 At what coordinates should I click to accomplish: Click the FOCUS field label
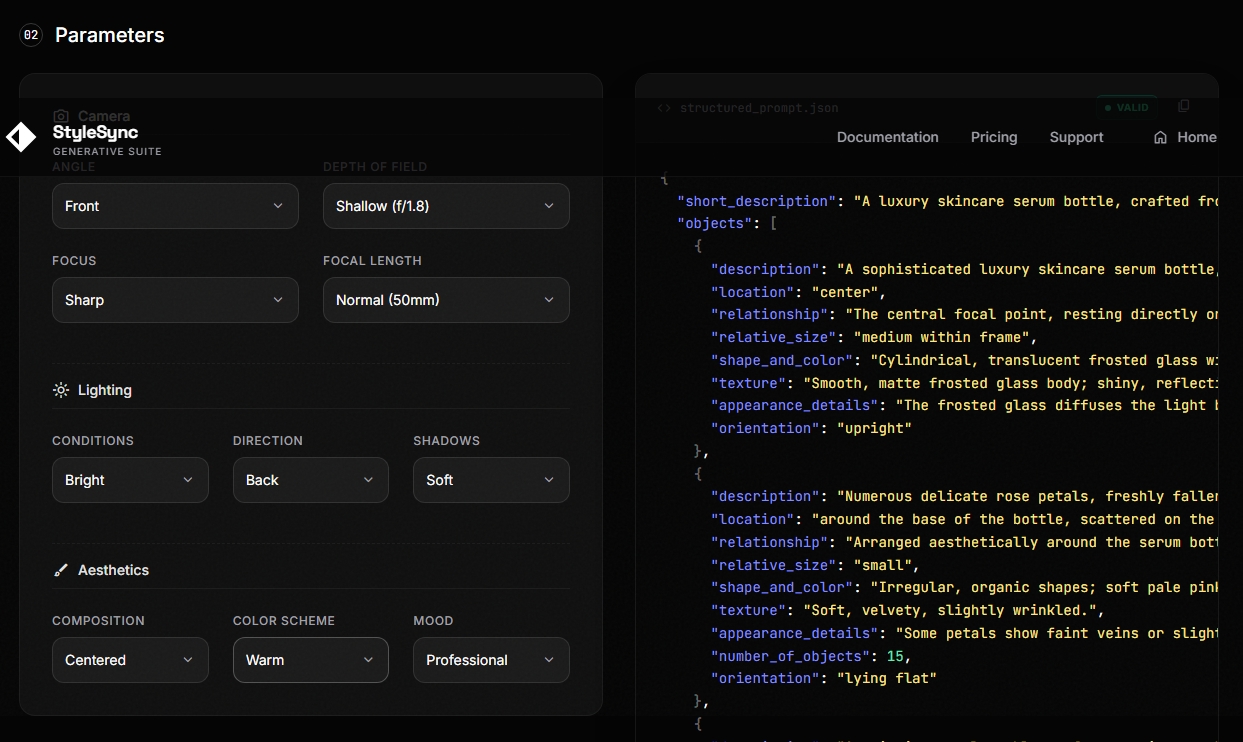pos(74,261)
